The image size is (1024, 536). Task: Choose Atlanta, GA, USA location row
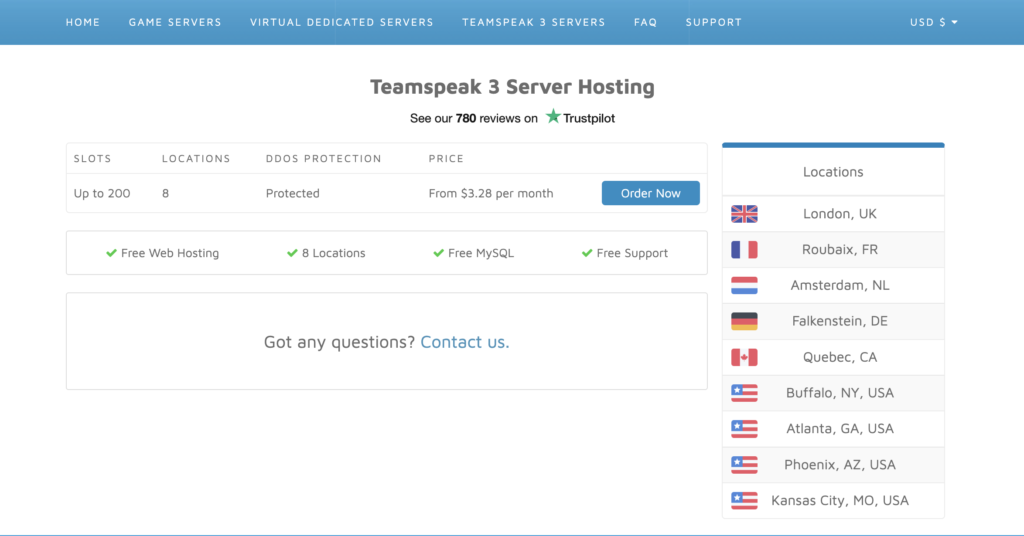click(839, 429)
